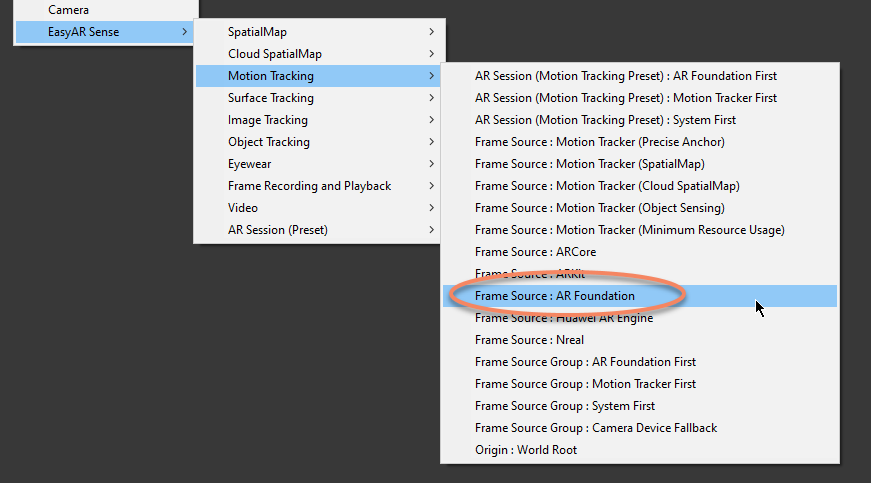Select Frame Source Group : AR Foundation First

(x=640, y=362)
